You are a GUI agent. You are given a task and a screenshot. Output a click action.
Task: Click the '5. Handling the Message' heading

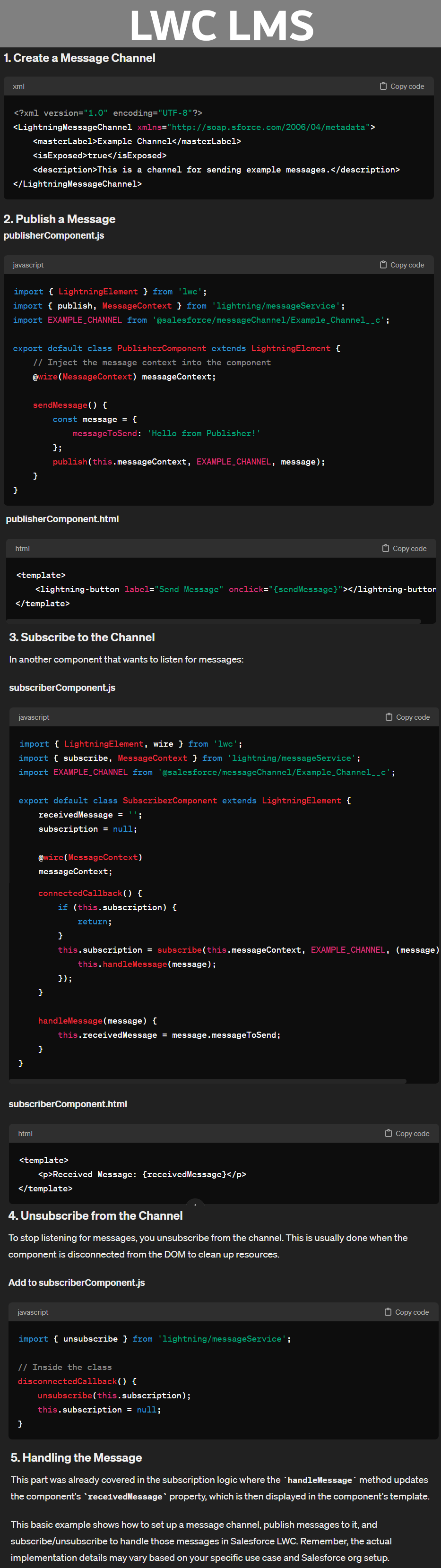pyautogui.click(x=76, y=1457)
